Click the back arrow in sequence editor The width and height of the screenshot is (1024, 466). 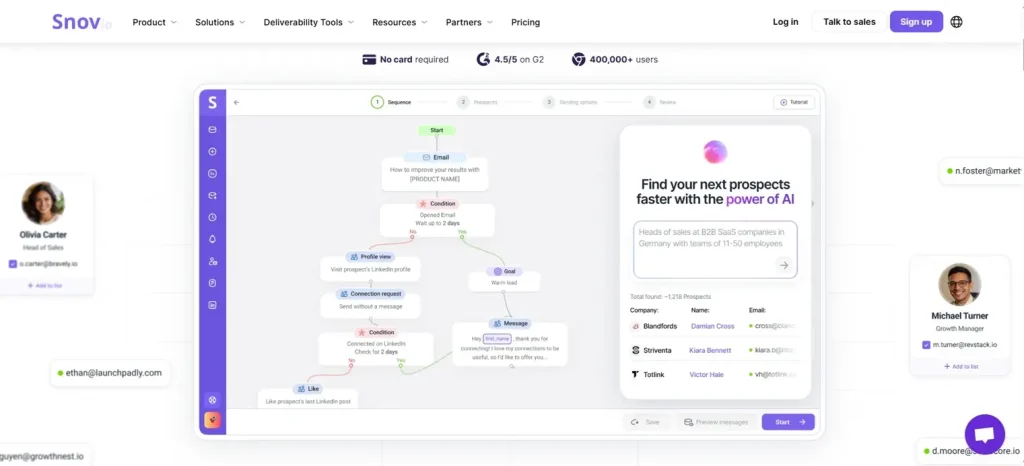[x=236, y=102]
